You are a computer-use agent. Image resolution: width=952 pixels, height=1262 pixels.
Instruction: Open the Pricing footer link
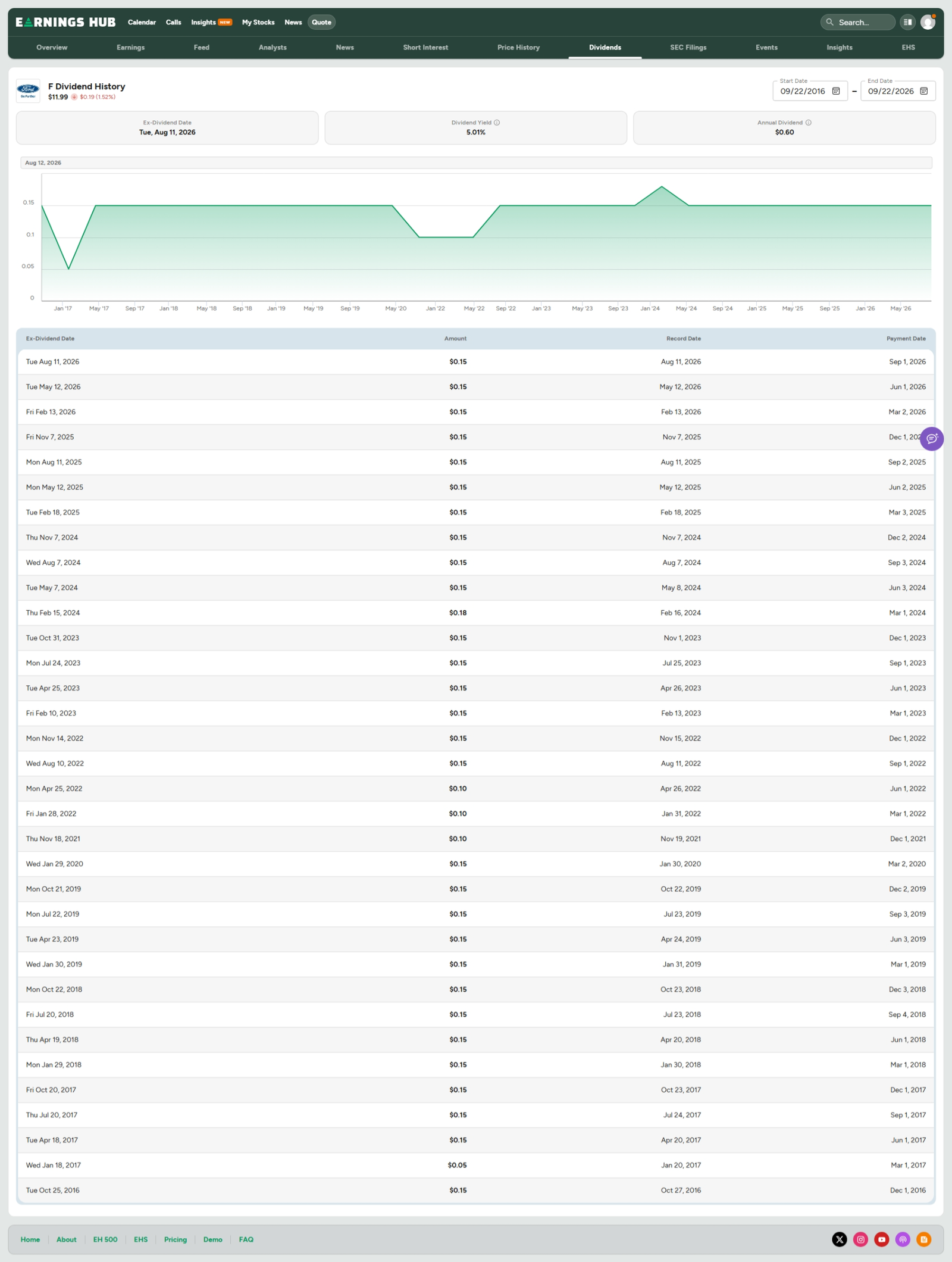tap(176, 1239)
